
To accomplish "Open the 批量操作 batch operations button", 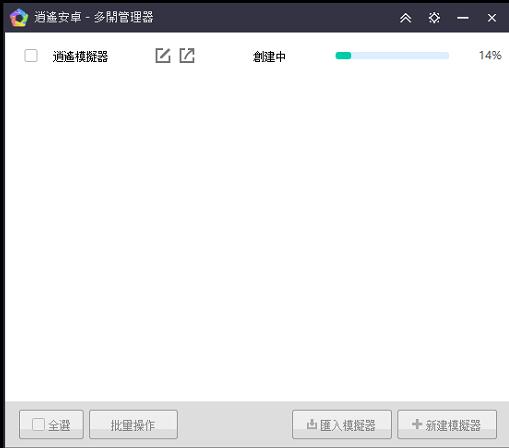I will coord(133,424).
